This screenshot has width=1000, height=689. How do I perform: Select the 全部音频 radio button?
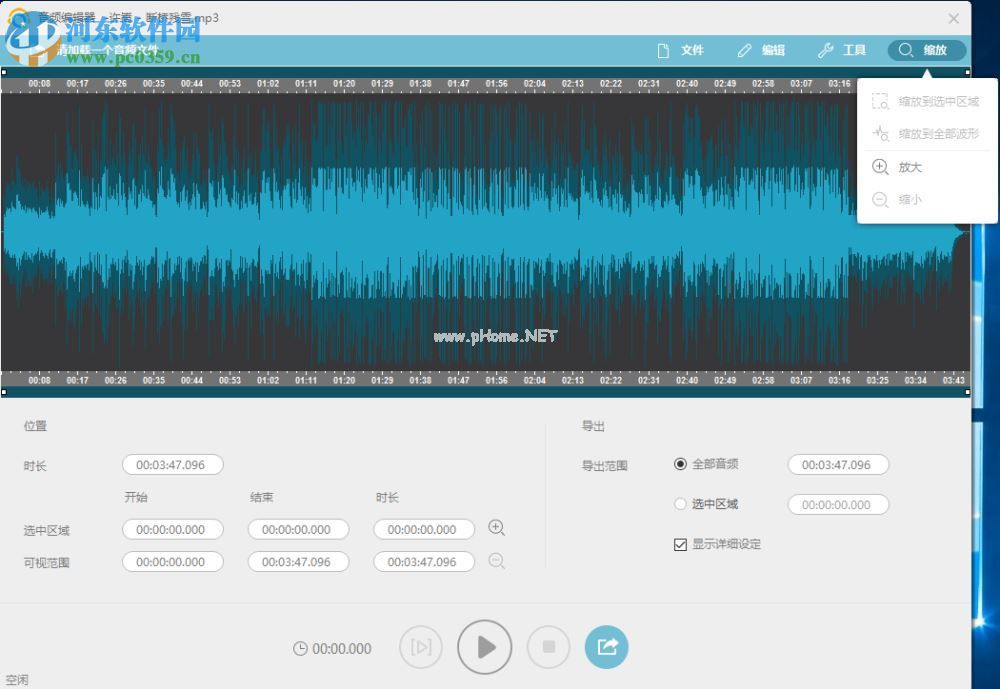coord(680,464)
